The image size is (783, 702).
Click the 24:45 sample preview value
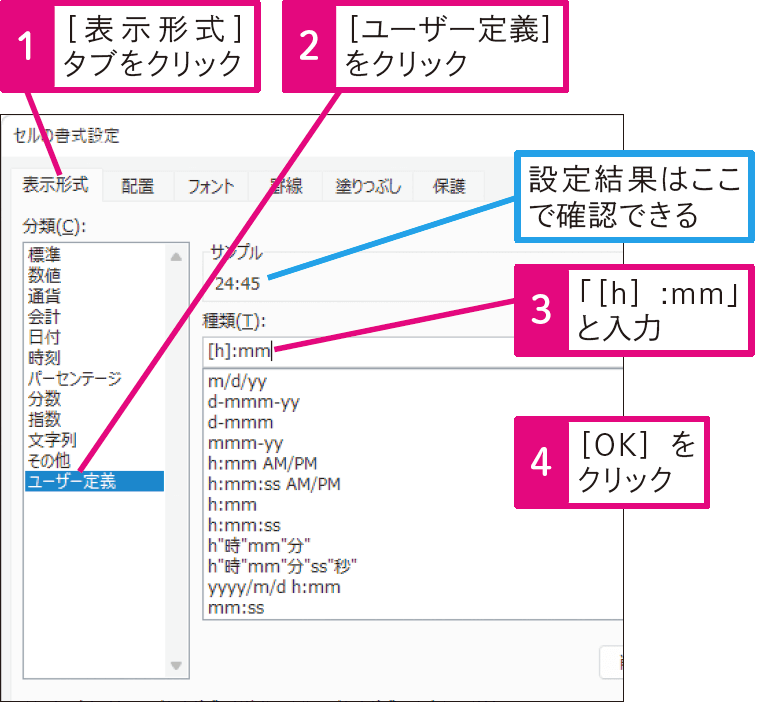click(x=237, y=284)
